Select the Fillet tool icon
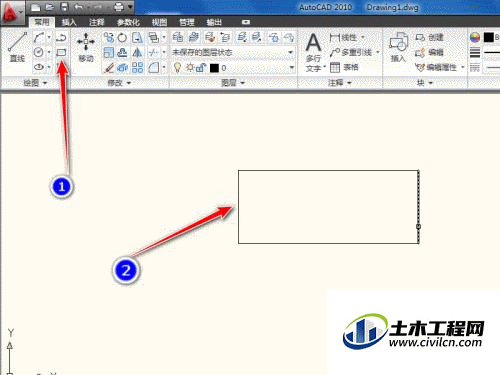This screenshot has width=500, height=375. 153,68
